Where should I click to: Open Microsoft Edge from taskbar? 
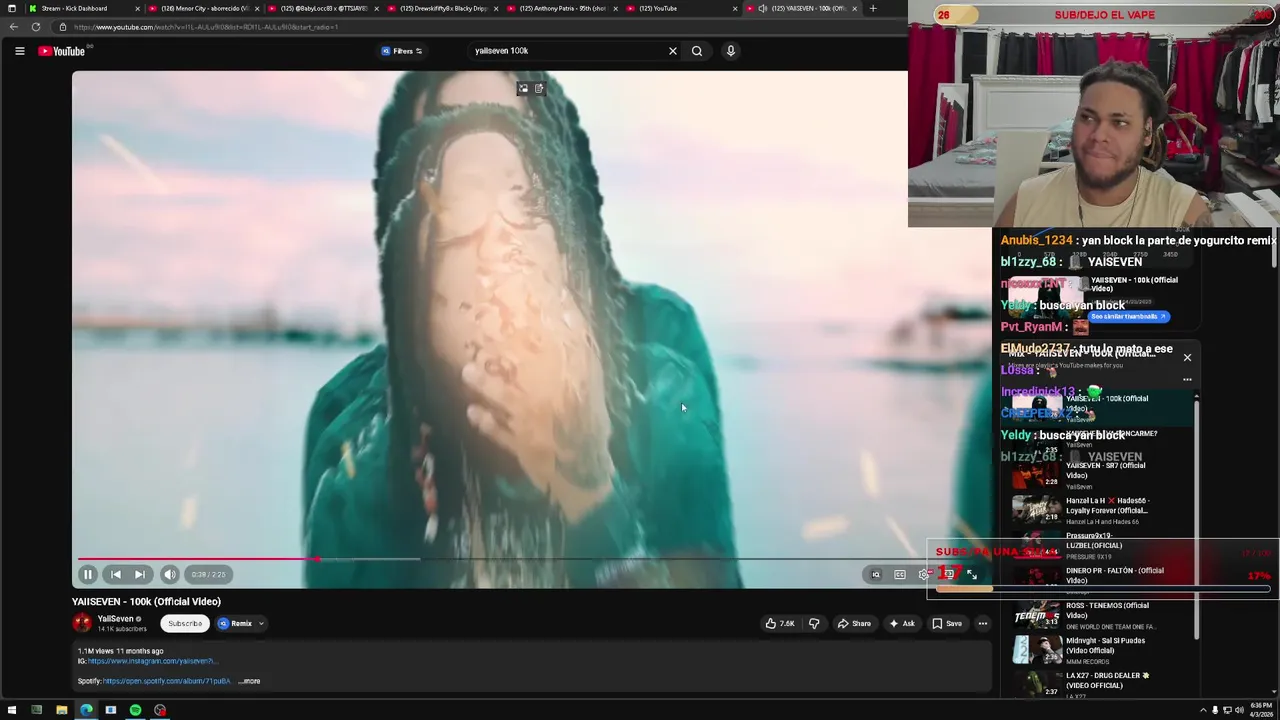(86, 710)
